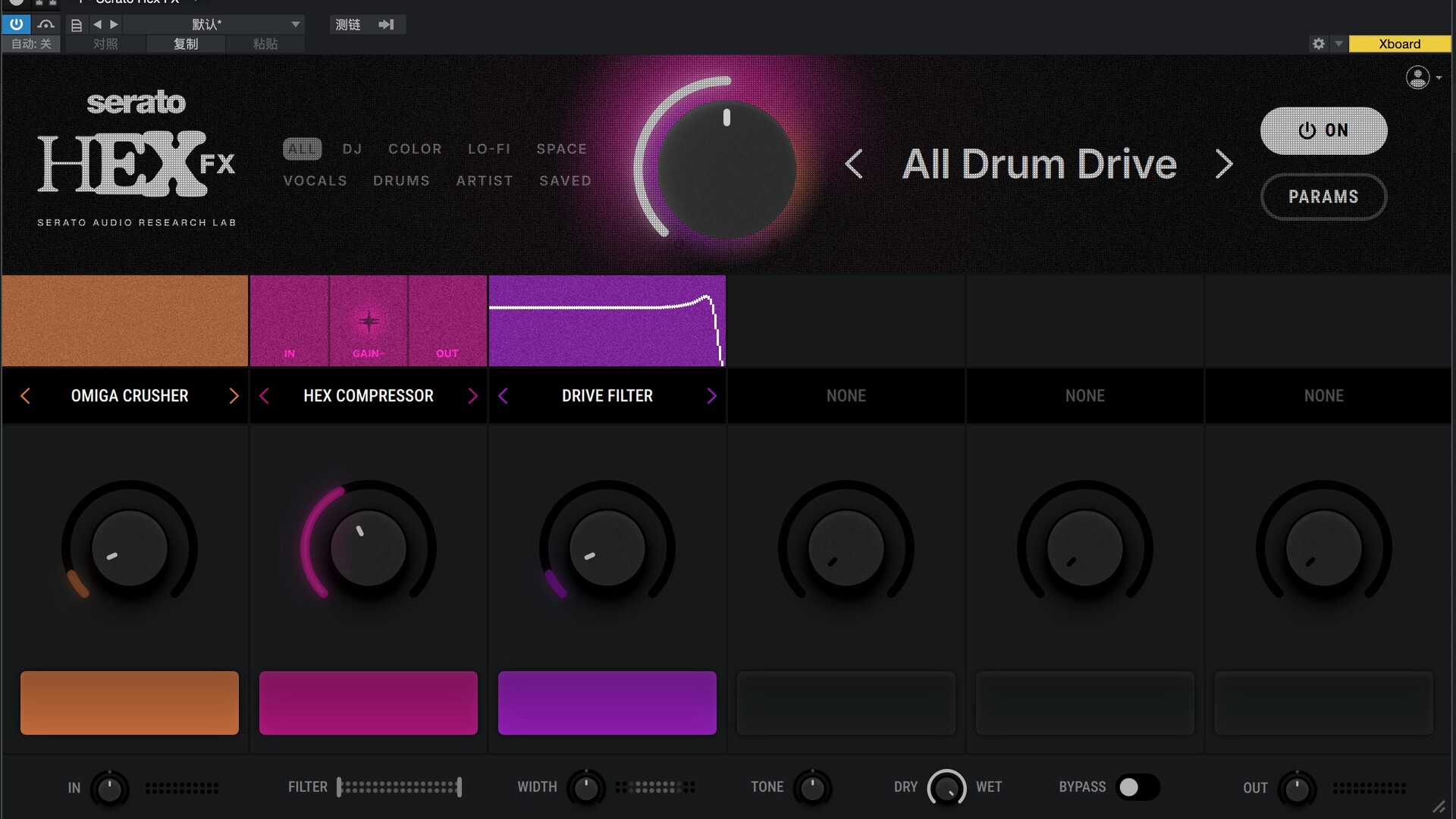Go to next preset after All Drum Drive
This screenshot has height=819, width=1456.
[1224, 164]
